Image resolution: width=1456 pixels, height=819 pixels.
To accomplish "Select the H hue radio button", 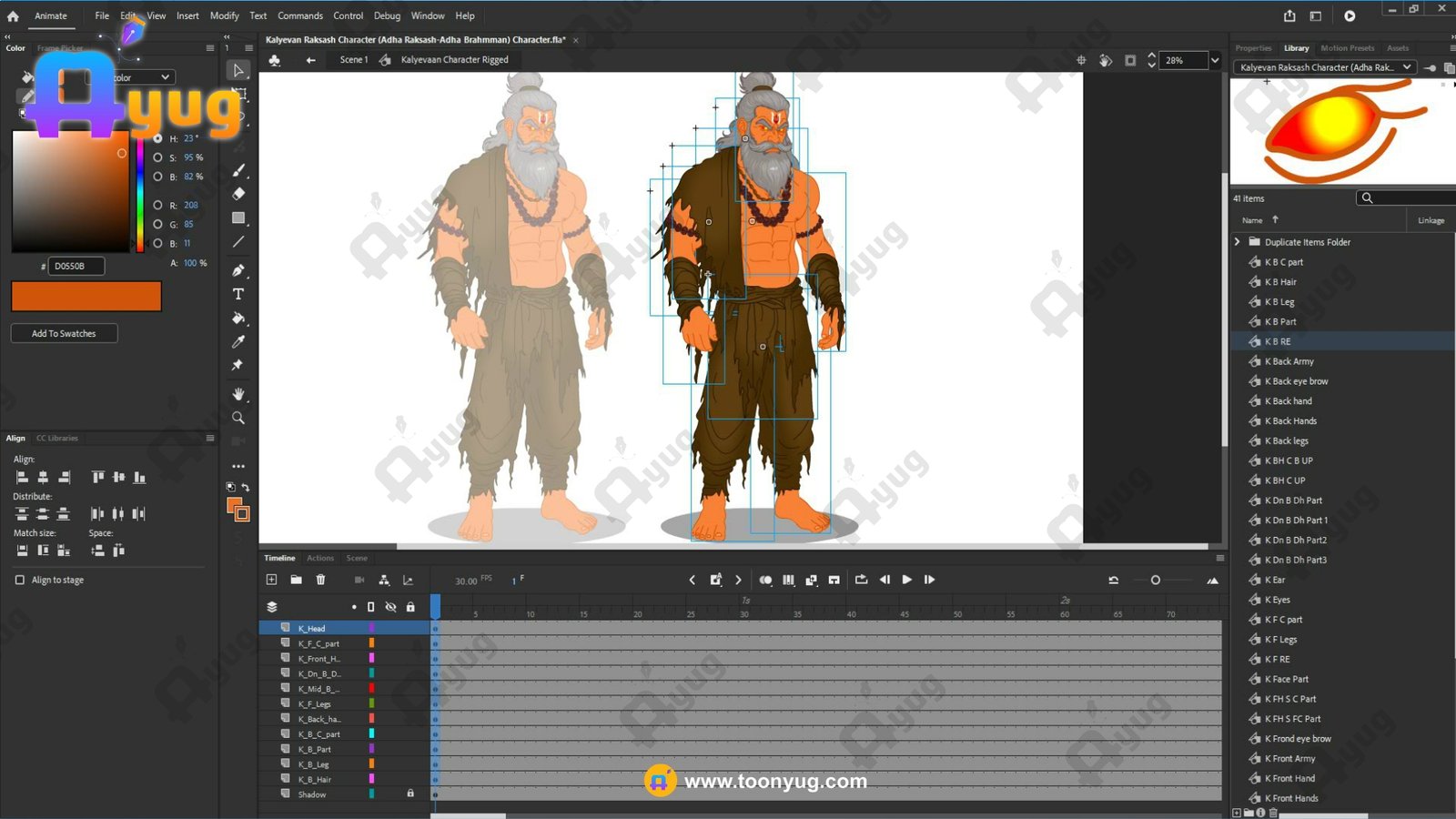I will pos(157,138).
